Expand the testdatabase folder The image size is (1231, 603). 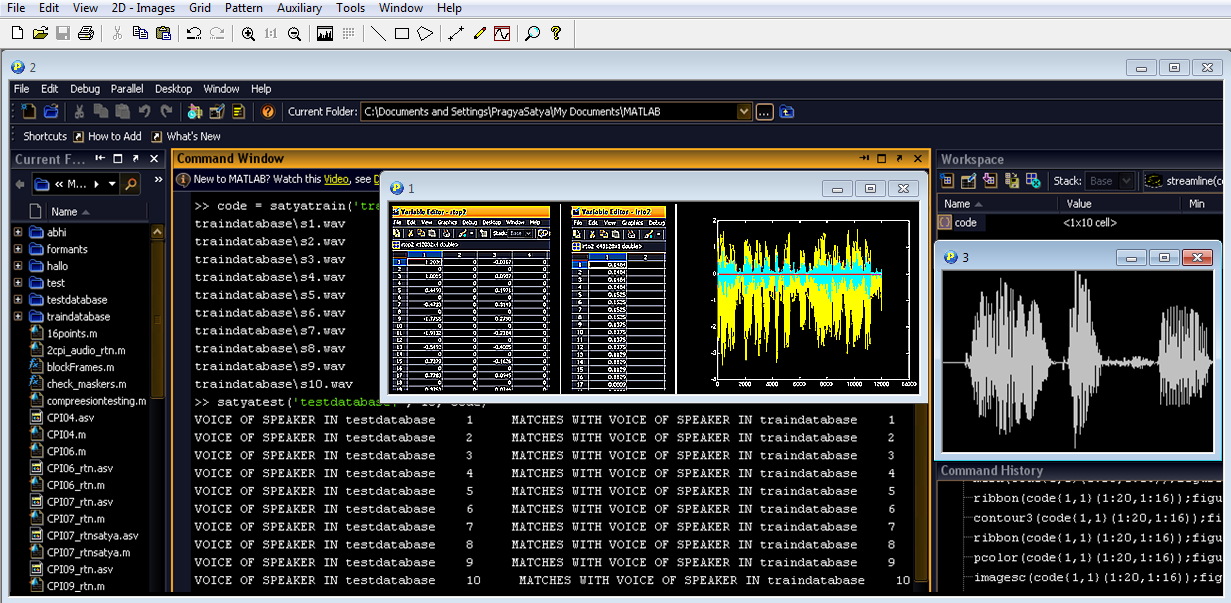[x=18, y=300]
